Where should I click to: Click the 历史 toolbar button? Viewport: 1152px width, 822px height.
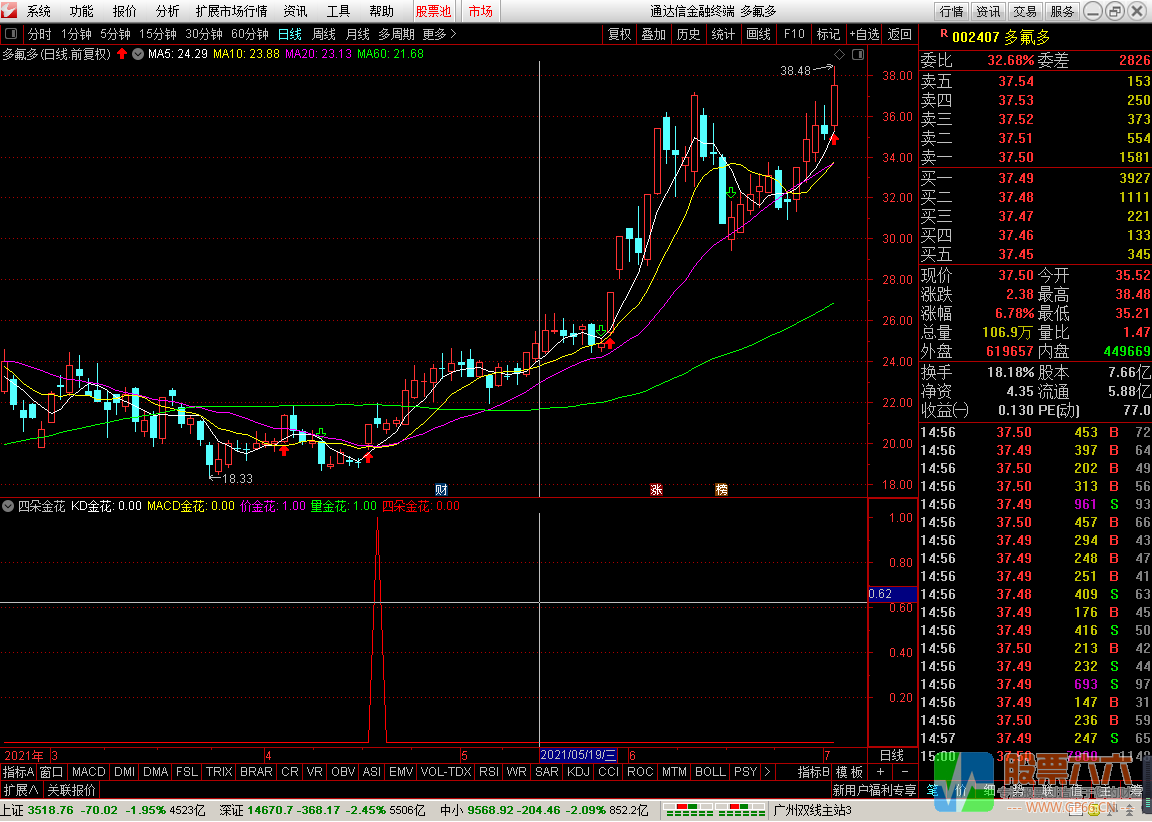click(688, 35)
